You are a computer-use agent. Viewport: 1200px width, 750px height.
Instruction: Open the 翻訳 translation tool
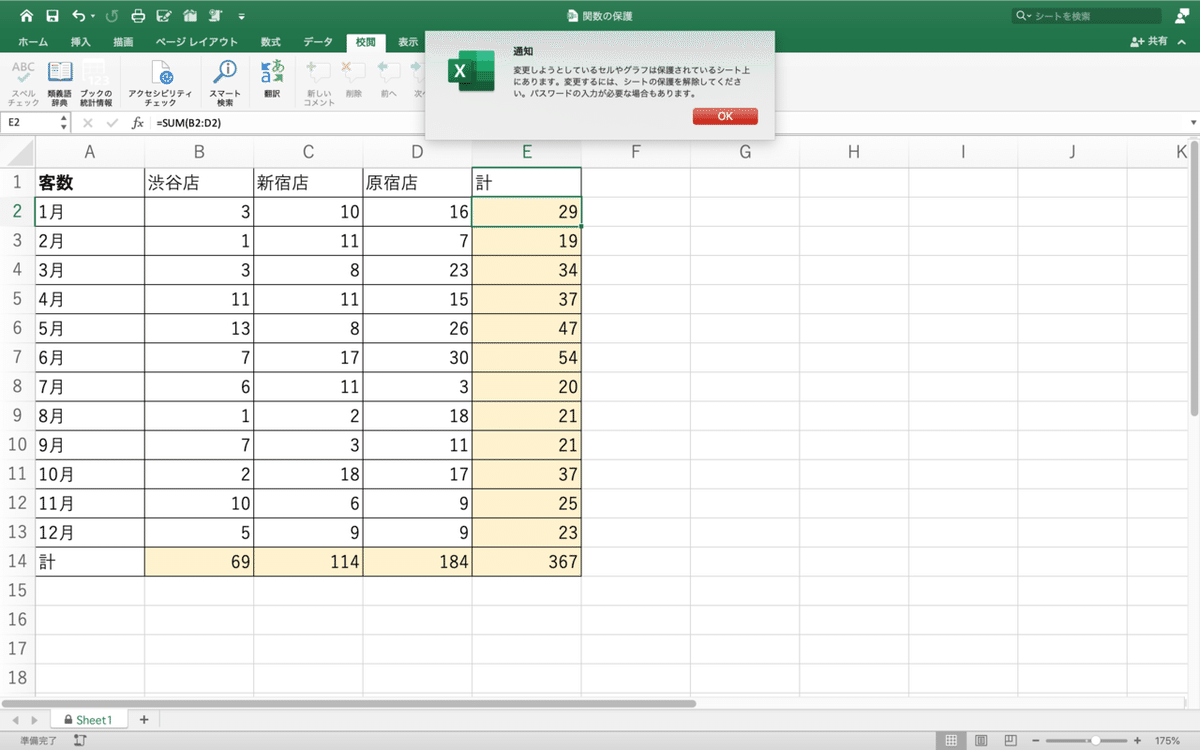pyautogui.click(x=270, y=80)
